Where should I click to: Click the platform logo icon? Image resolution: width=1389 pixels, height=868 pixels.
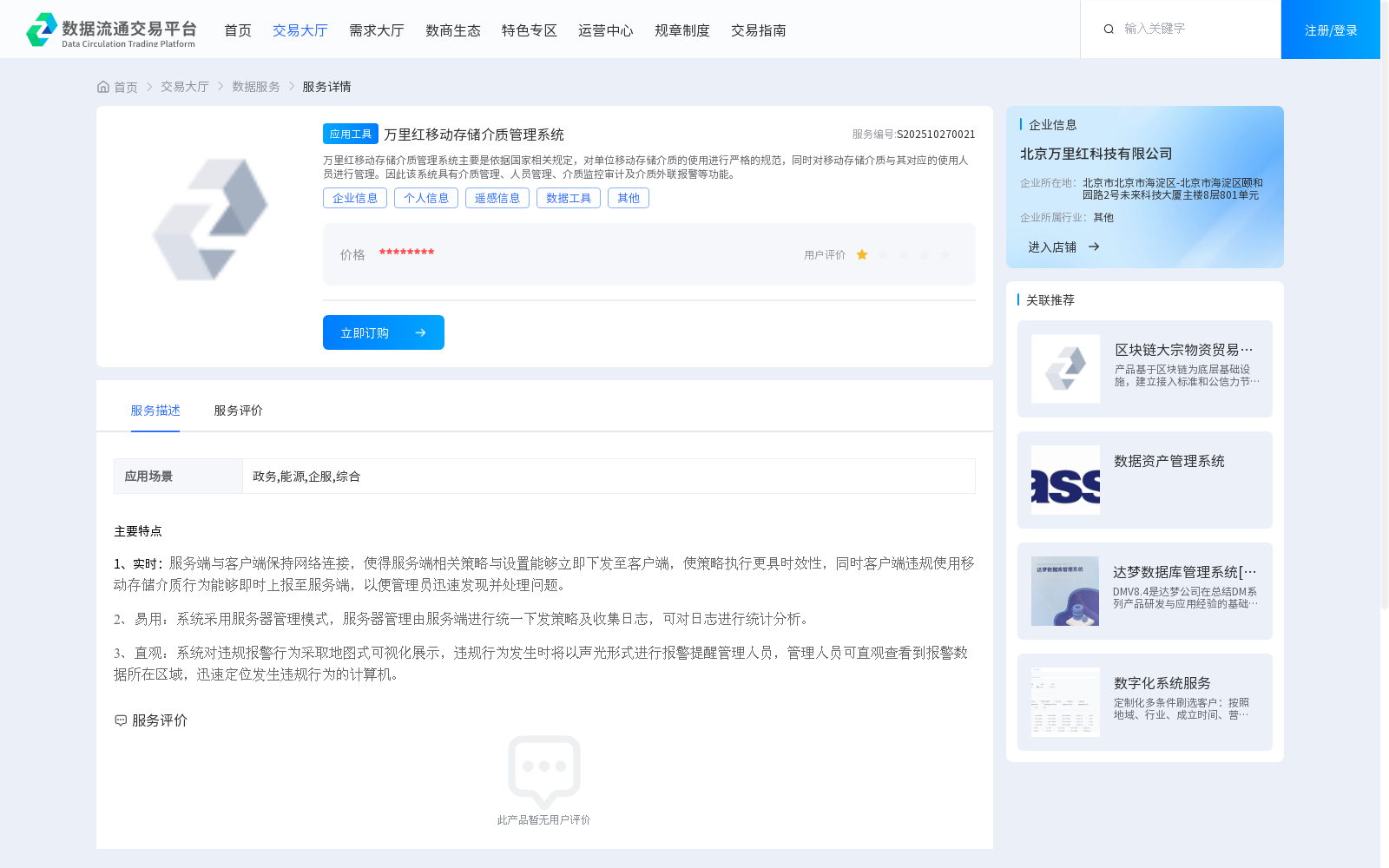(41, 30)
